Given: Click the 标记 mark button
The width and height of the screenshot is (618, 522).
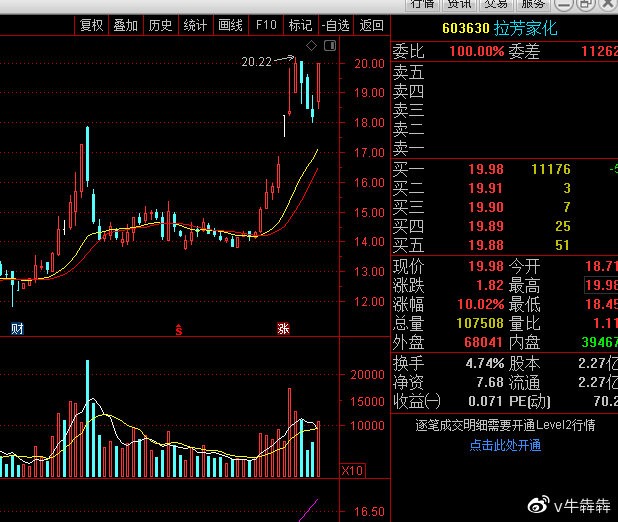Looking at the screenshot, I should 300,25.
